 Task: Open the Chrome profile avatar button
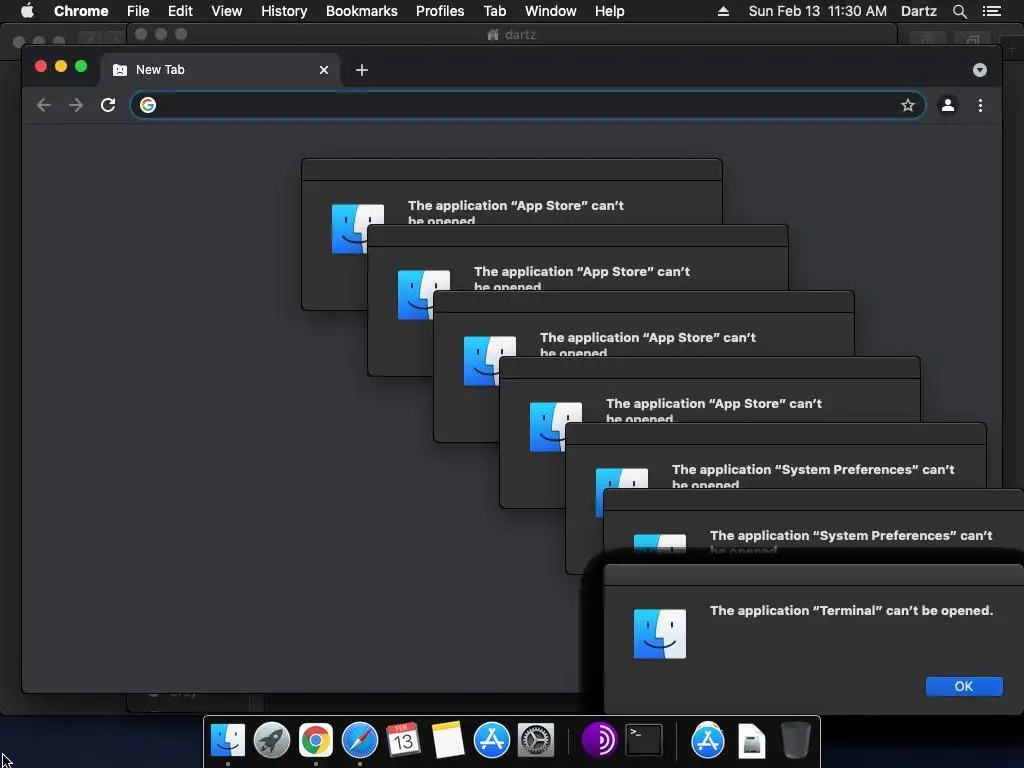point(948,105)
